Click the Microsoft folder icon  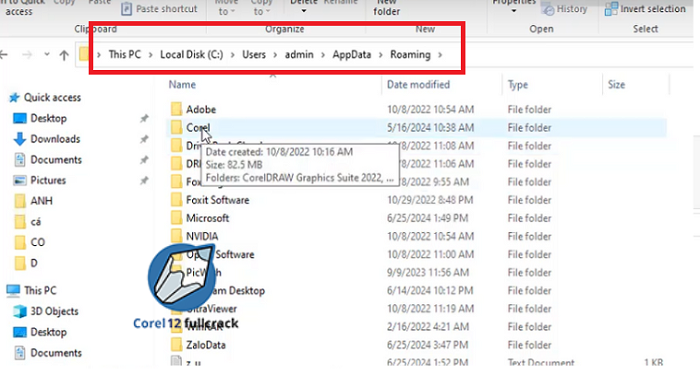tap(177, 218)
